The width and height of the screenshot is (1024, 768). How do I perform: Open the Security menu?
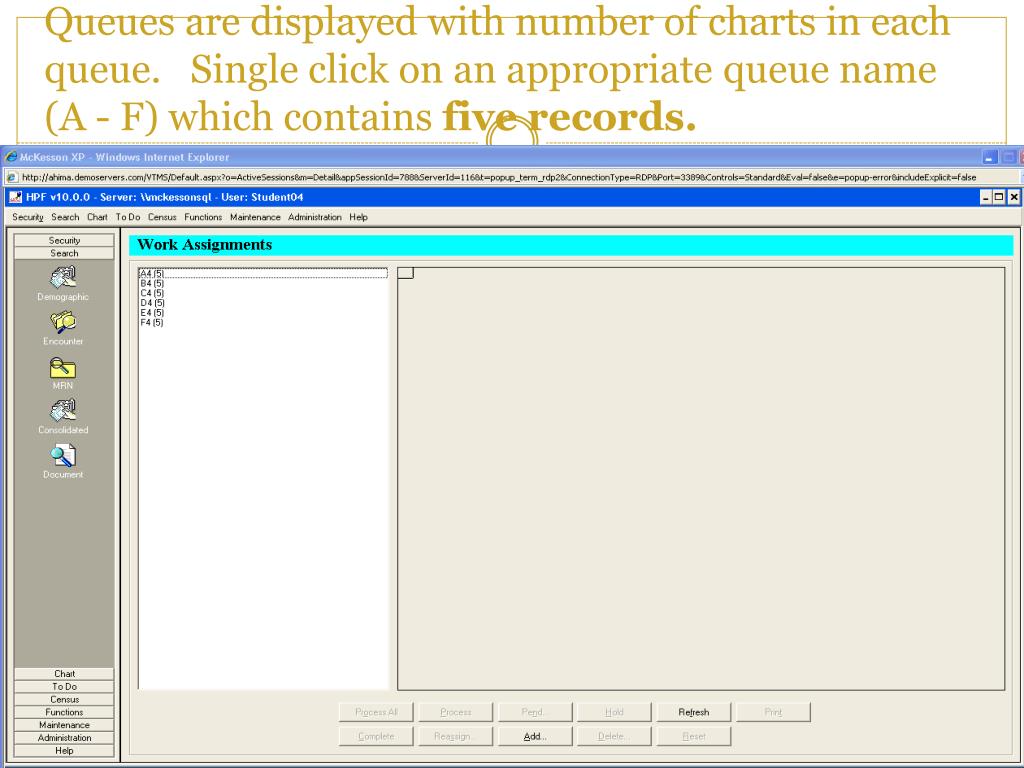click(27, 217)
